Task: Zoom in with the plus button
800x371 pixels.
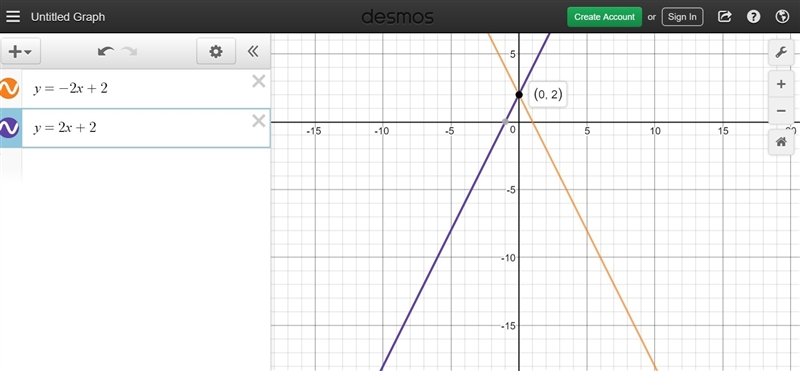Action: point(781,84)
